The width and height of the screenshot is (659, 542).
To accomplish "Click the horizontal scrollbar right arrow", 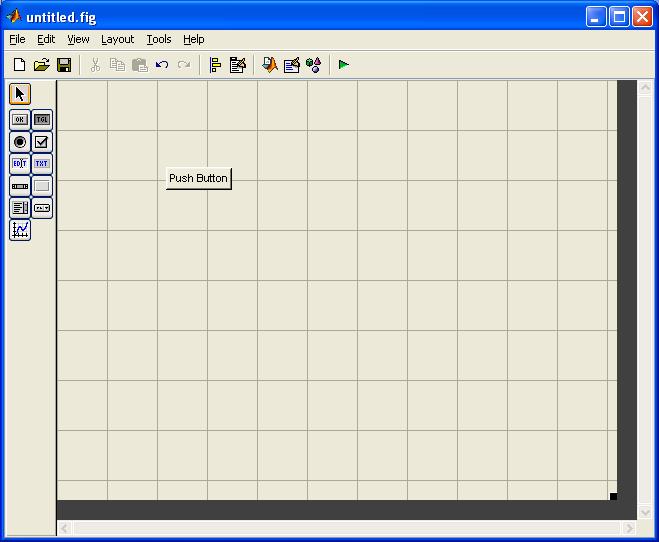I will point(629,528).
